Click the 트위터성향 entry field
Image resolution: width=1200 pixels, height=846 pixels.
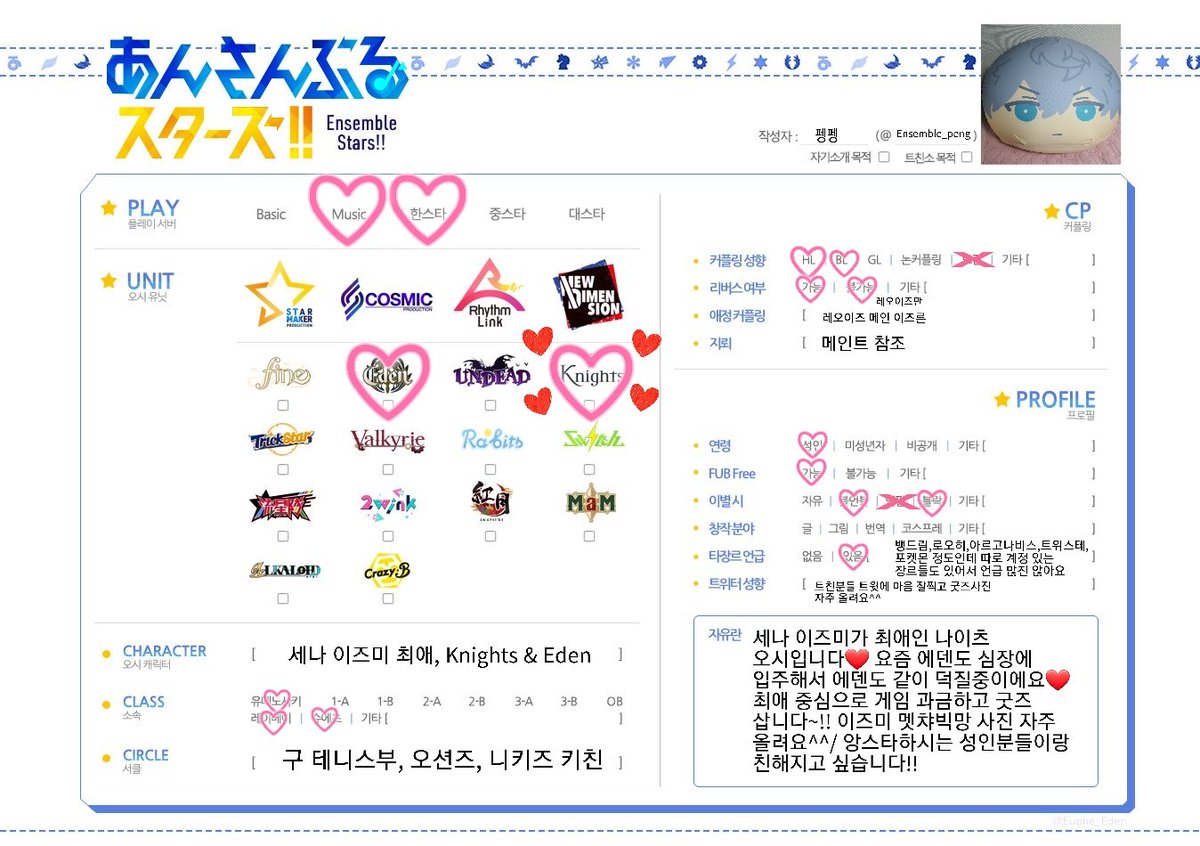pyautogui.click(x=948, y=592)
